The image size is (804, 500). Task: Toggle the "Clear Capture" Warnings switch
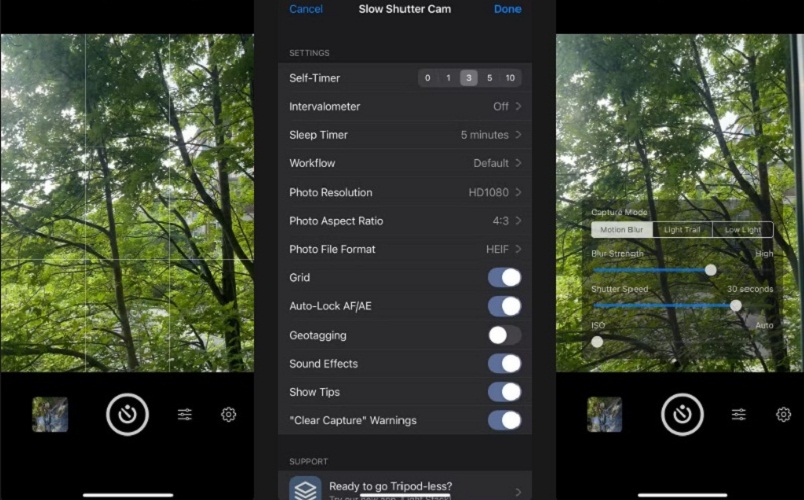[x=504, y=421]
